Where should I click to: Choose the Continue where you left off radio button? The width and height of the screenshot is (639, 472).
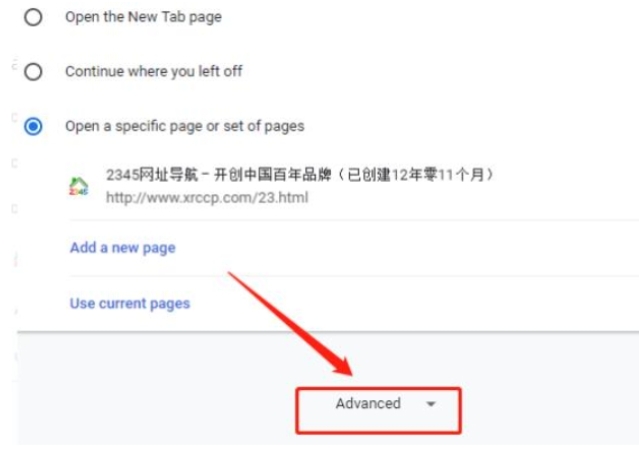33,72
